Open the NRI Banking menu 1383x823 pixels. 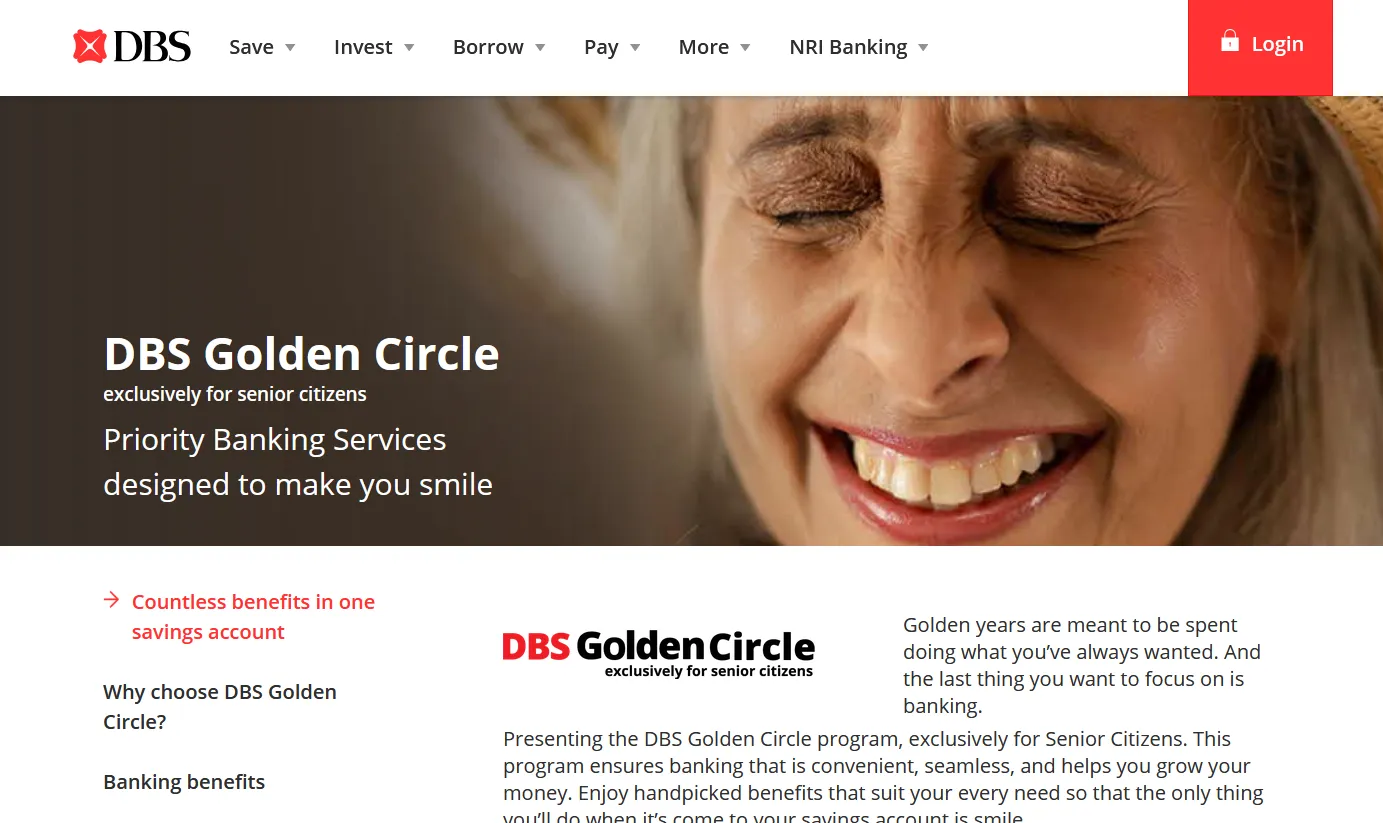pyautogui.click(x=860, y=47)
